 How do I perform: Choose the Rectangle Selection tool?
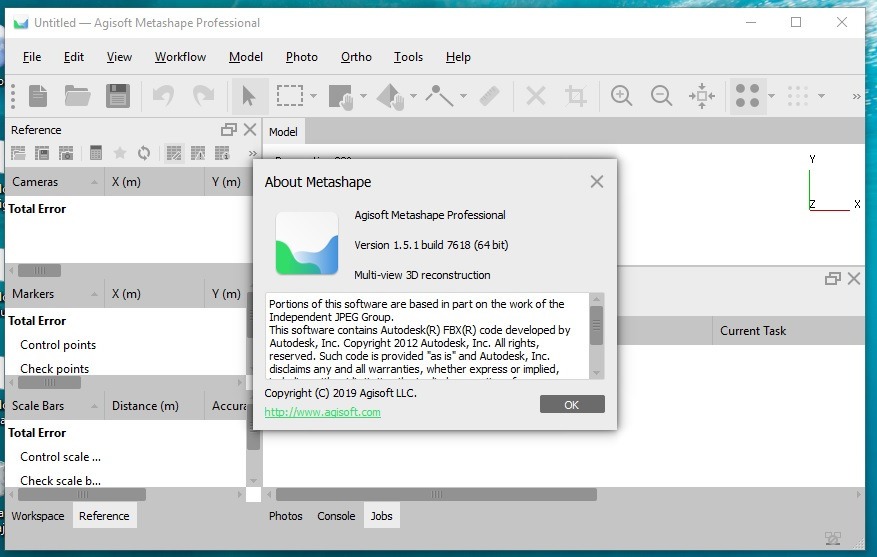point(290,96)
